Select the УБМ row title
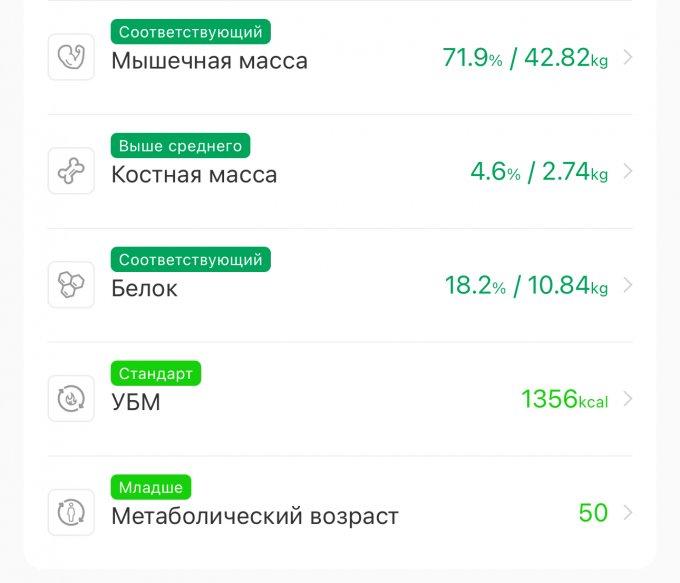The image size is (680, 583). (x=135, y=403)
